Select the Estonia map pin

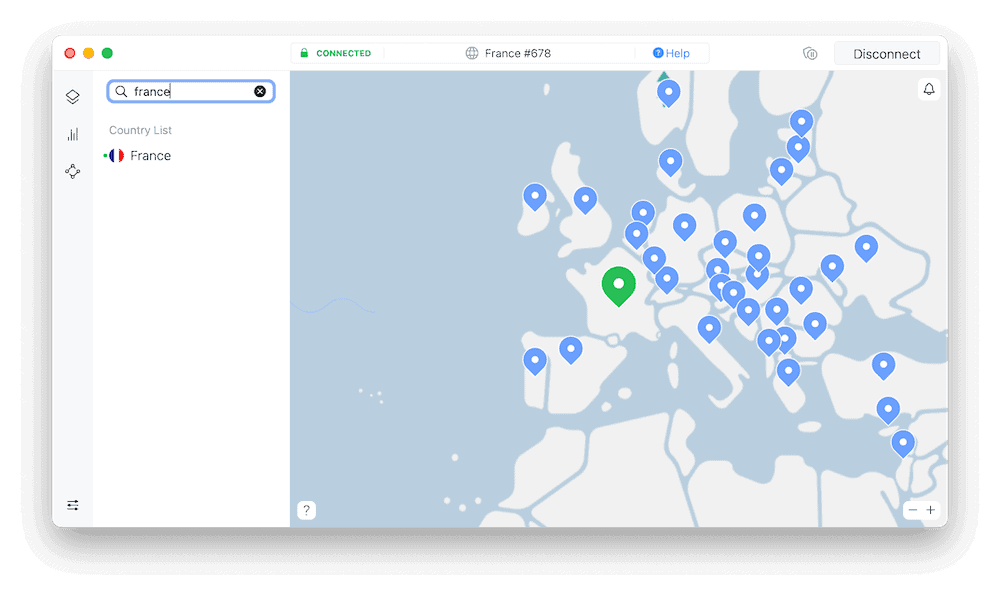pos(798,149)
